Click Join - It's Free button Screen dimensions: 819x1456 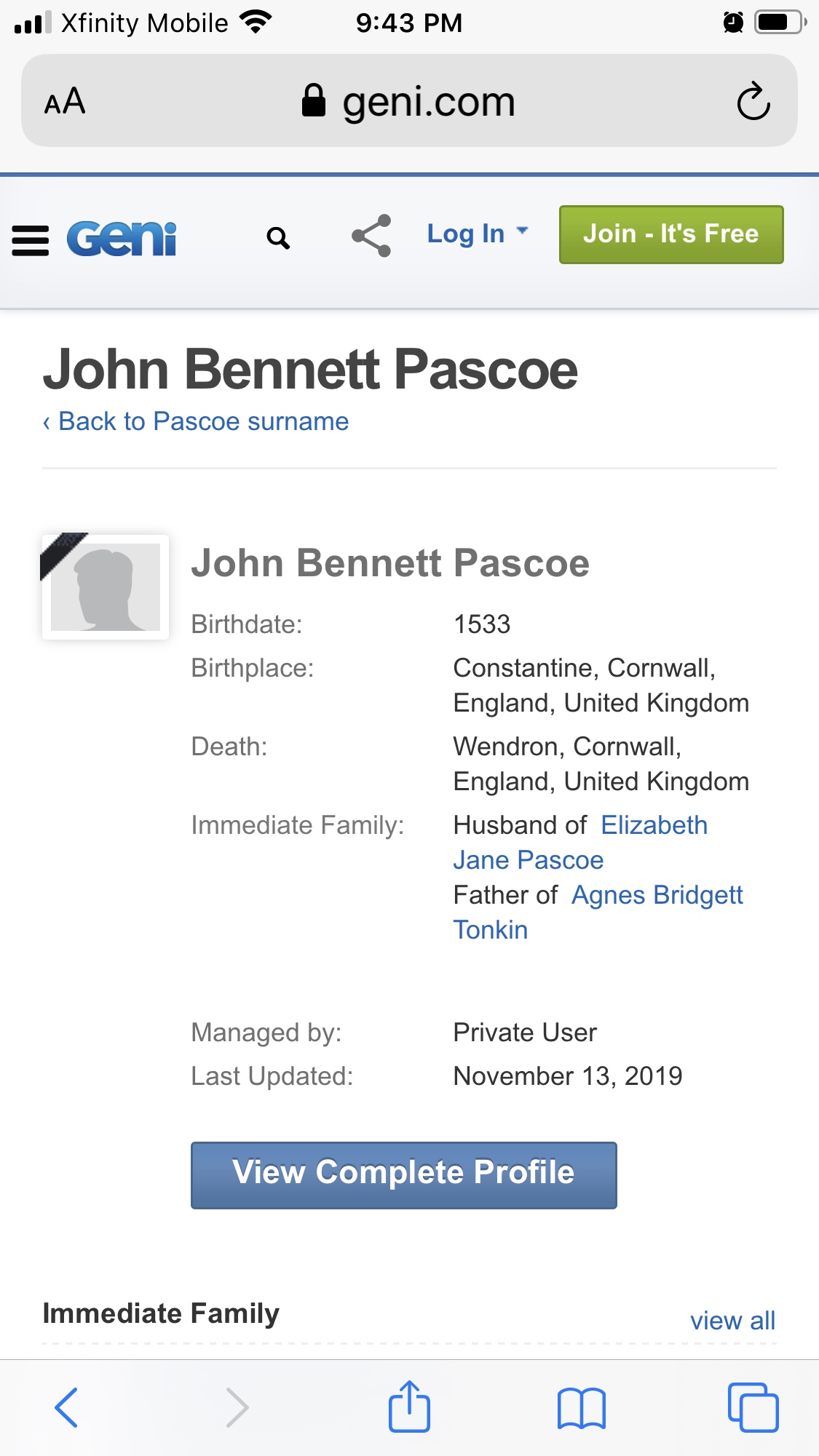tap(670, 234)
